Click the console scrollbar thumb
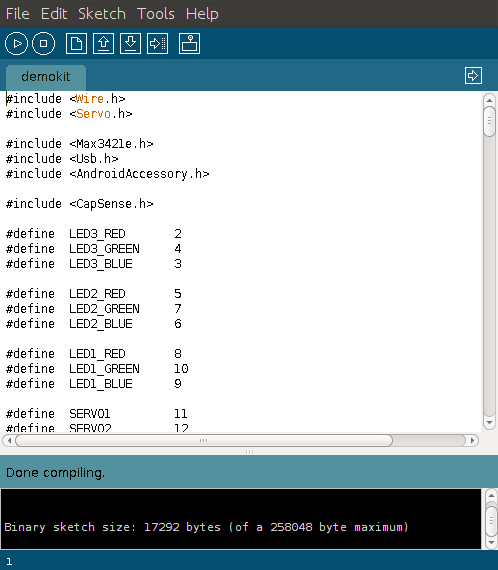The image size is (498, 570). point(491,521)
